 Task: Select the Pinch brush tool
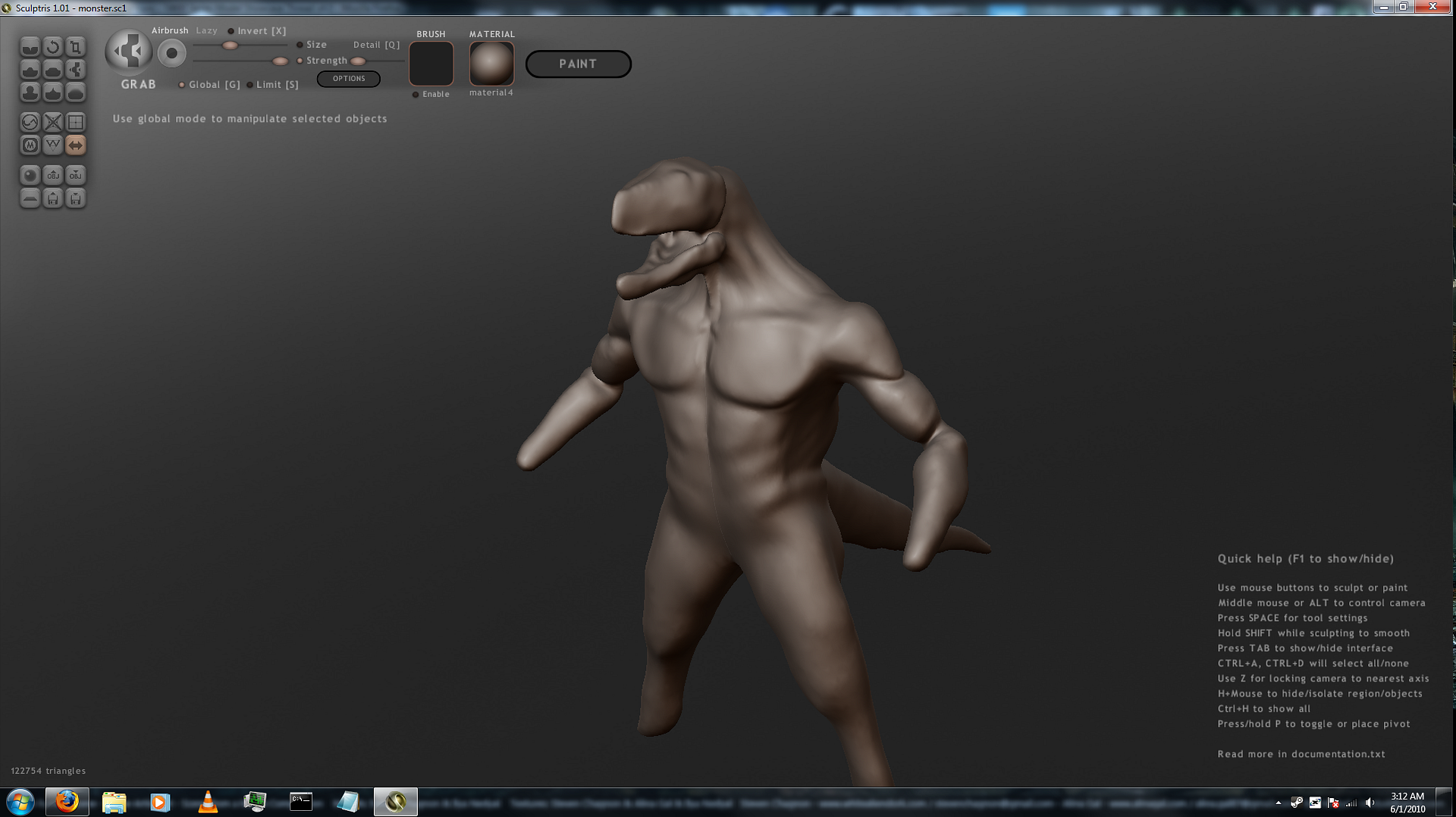click(53, 92)
